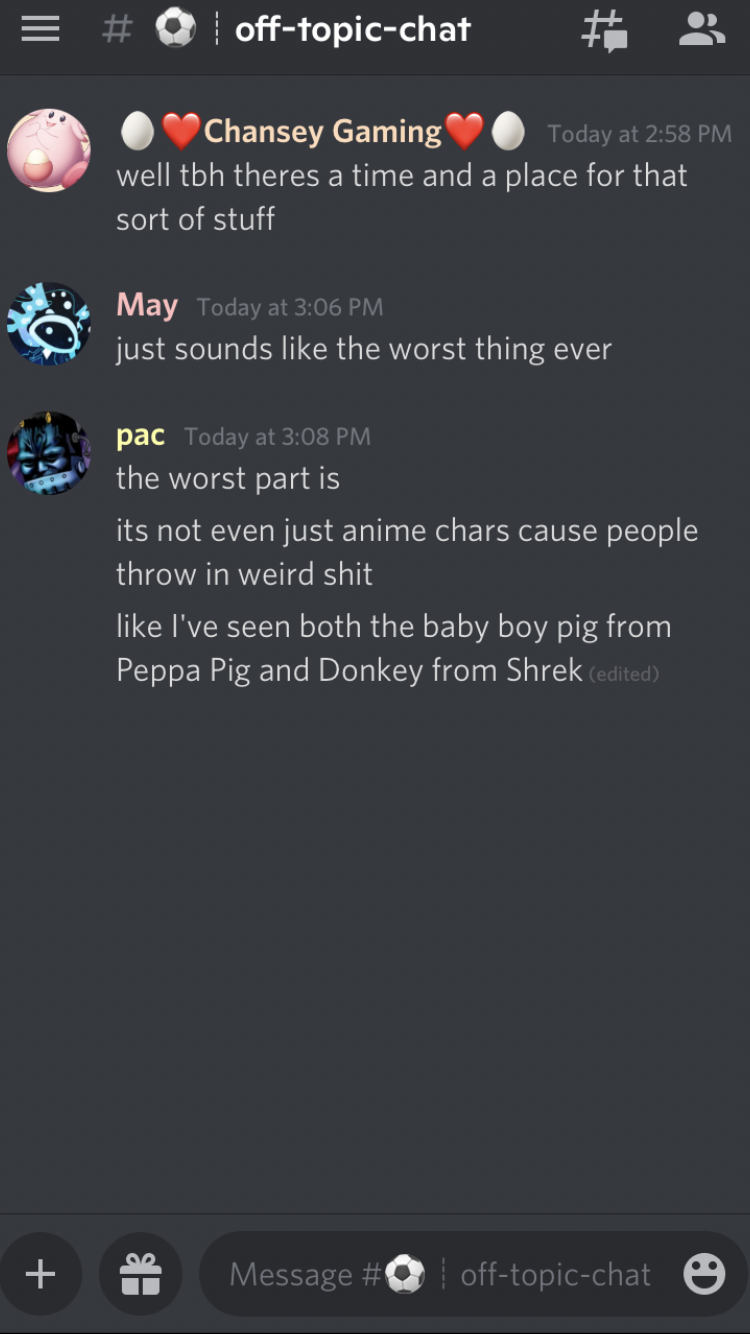Show the member list icon
The image size is (750, 1334).
coord(702,29)
